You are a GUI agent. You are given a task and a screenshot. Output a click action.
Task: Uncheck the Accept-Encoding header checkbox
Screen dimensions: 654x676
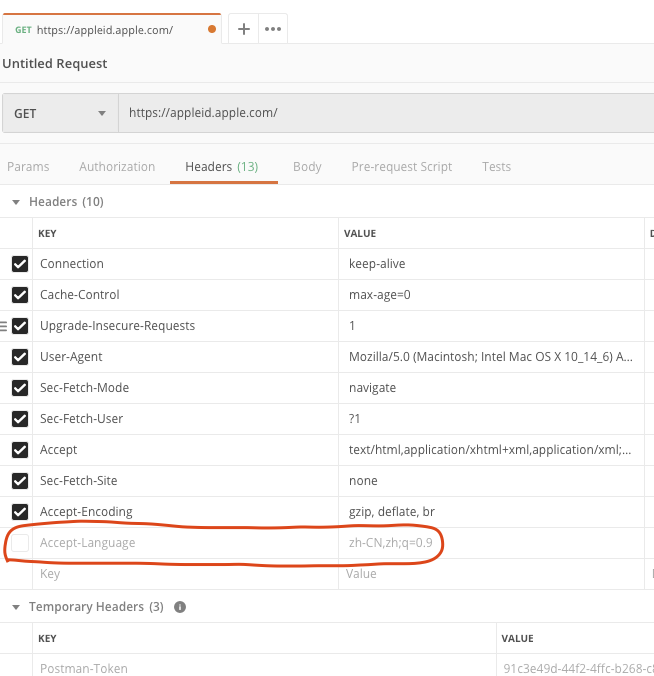point(20,512)
